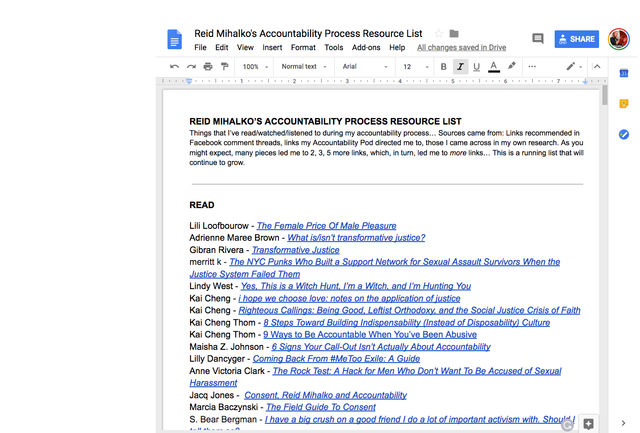Open the Google account avatar
This screenshot has width=640, height=433.
pos(618,39)
